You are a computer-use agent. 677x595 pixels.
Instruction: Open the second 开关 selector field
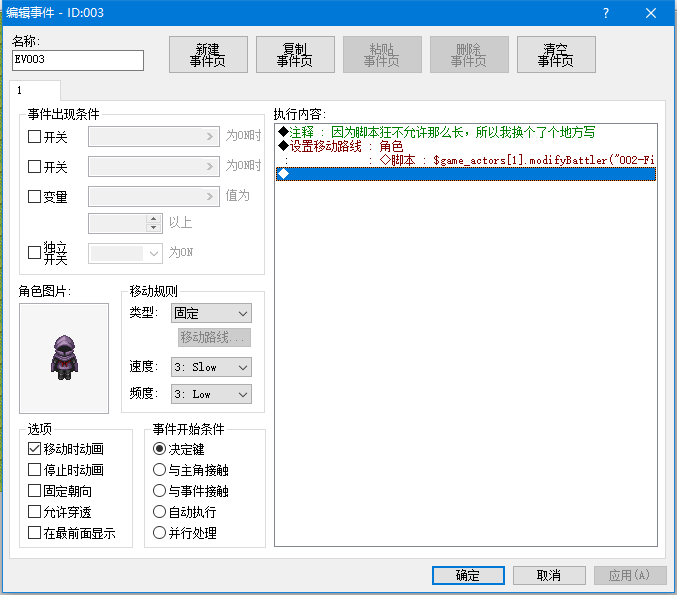pos(154,166)
